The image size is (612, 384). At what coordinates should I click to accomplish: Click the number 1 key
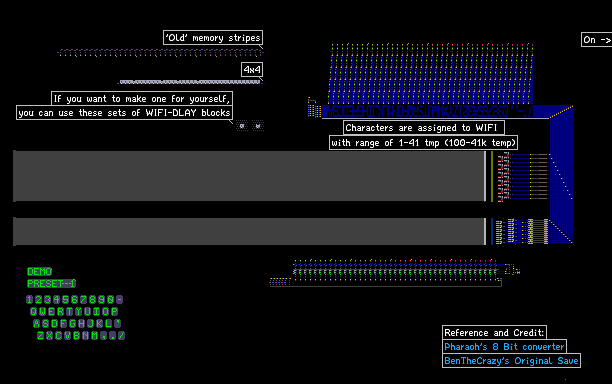pos(29,300)
